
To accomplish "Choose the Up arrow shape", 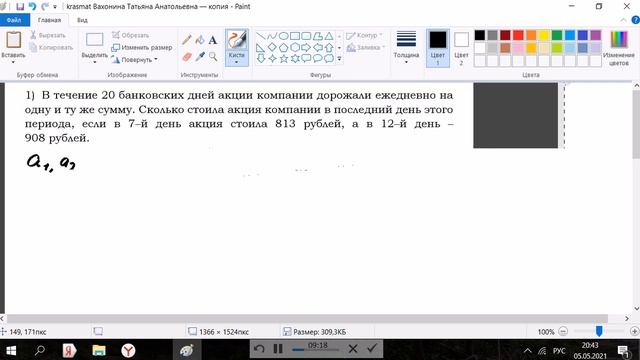I will (329, 48).
